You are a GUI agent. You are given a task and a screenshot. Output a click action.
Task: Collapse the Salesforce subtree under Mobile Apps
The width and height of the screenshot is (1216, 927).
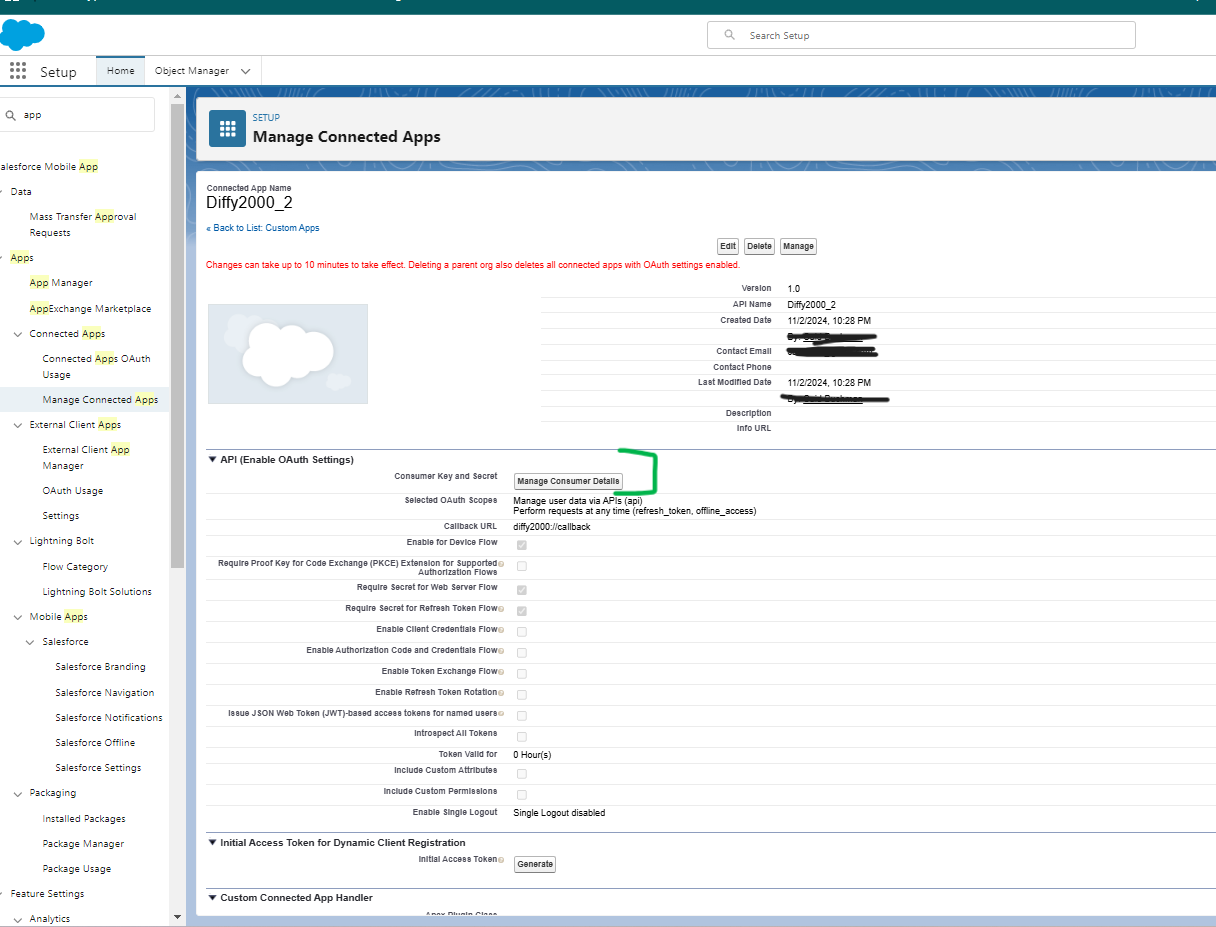tap(31, 642)
